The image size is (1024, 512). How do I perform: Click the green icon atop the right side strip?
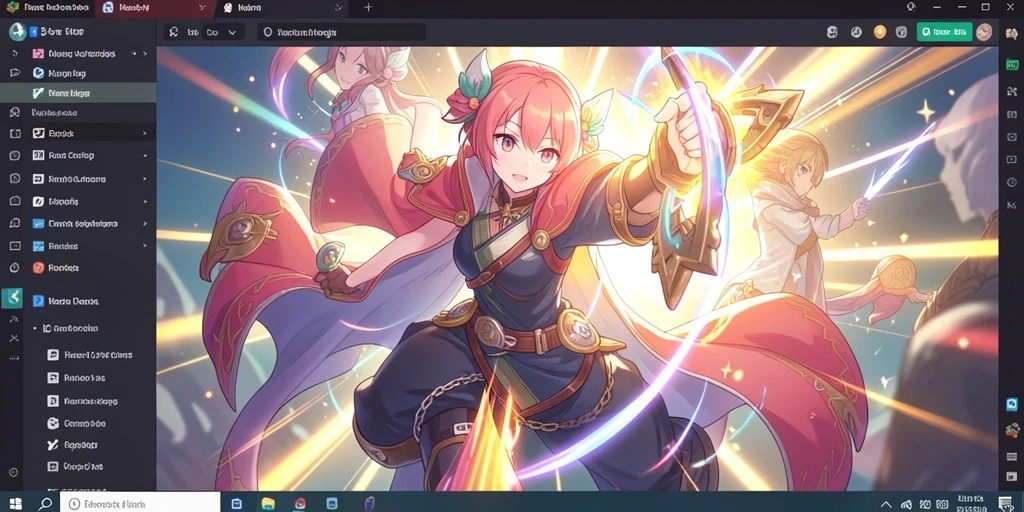point(1012,64)
